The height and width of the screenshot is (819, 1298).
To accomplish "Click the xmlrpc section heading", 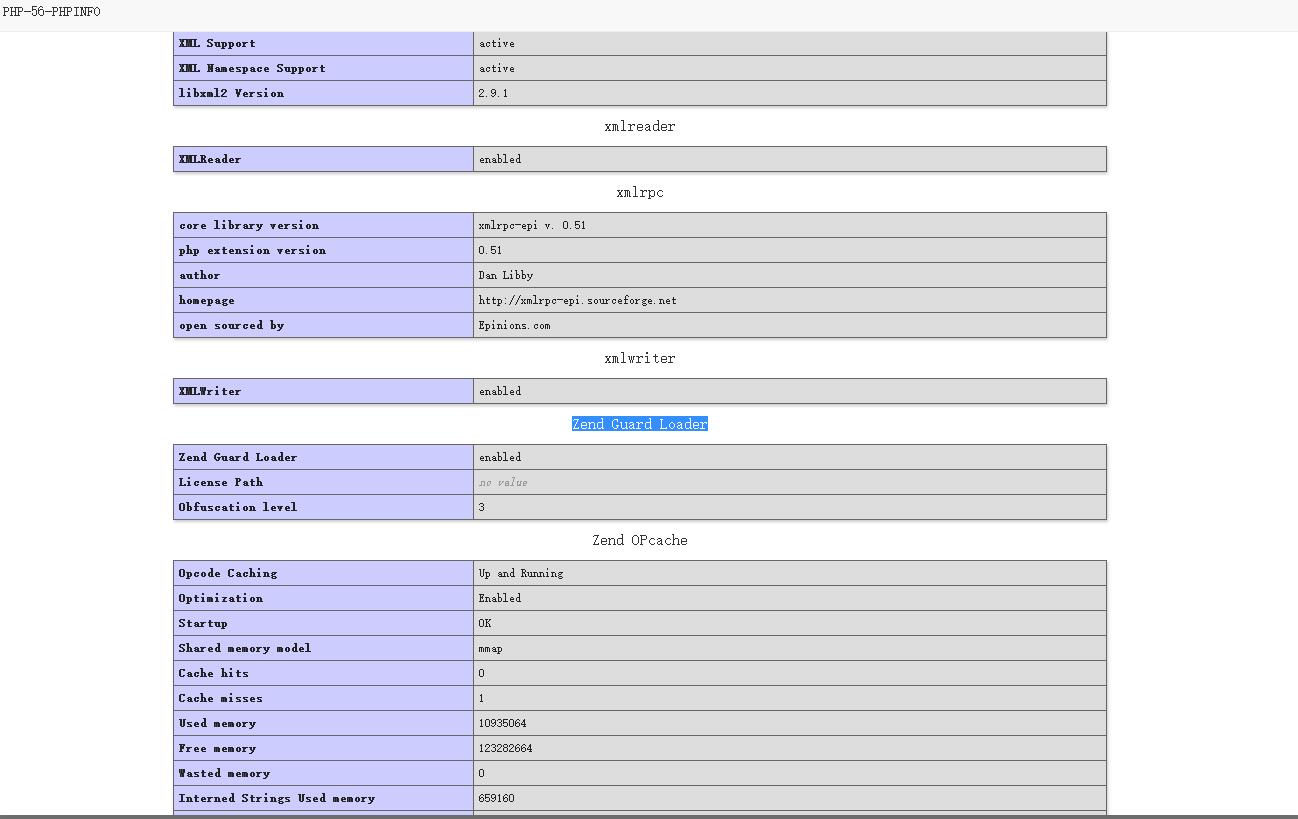I will (x=640, y=193).
